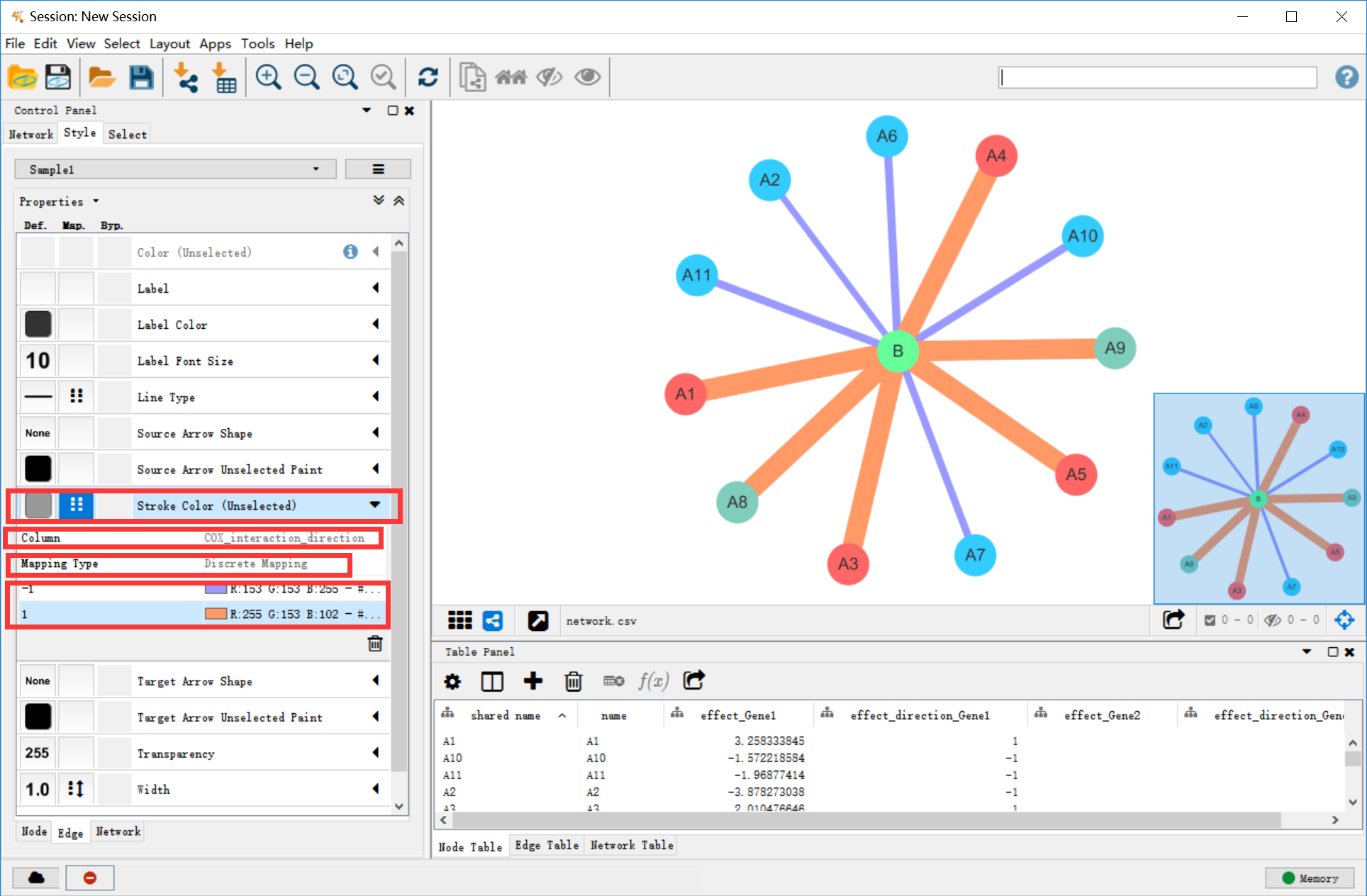1367x896 pixels.
Task: Switch to Select tab
Action: click(x=128, y=134)
